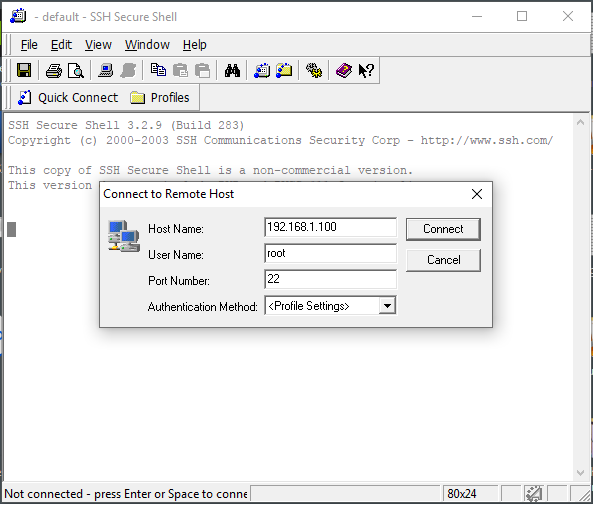Focus the User Name field
Screen dimensions: 598x506
tap(330, 254)
